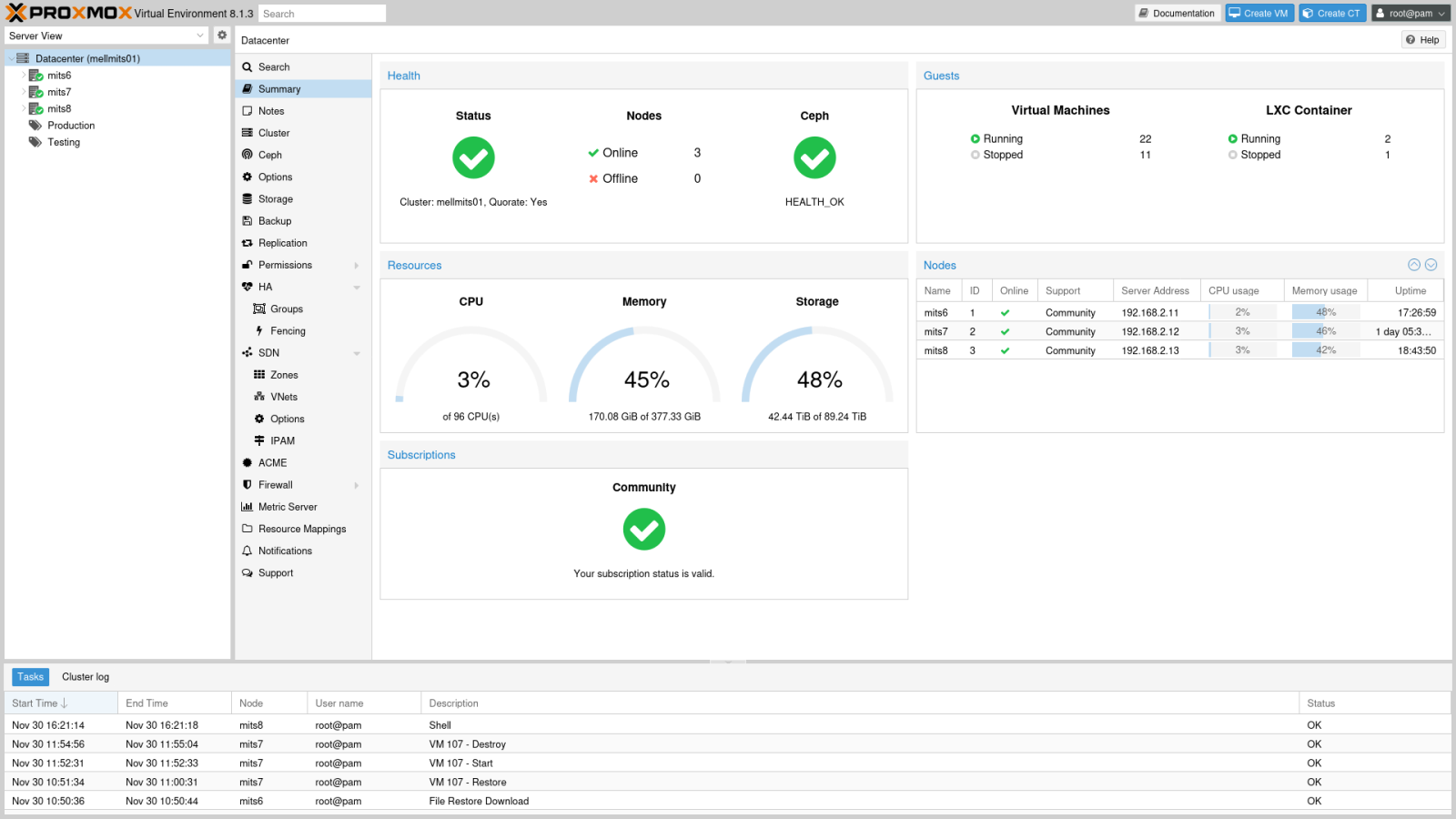
Task: Expand the Firewall submenu arrow
Action: (357, 484)
